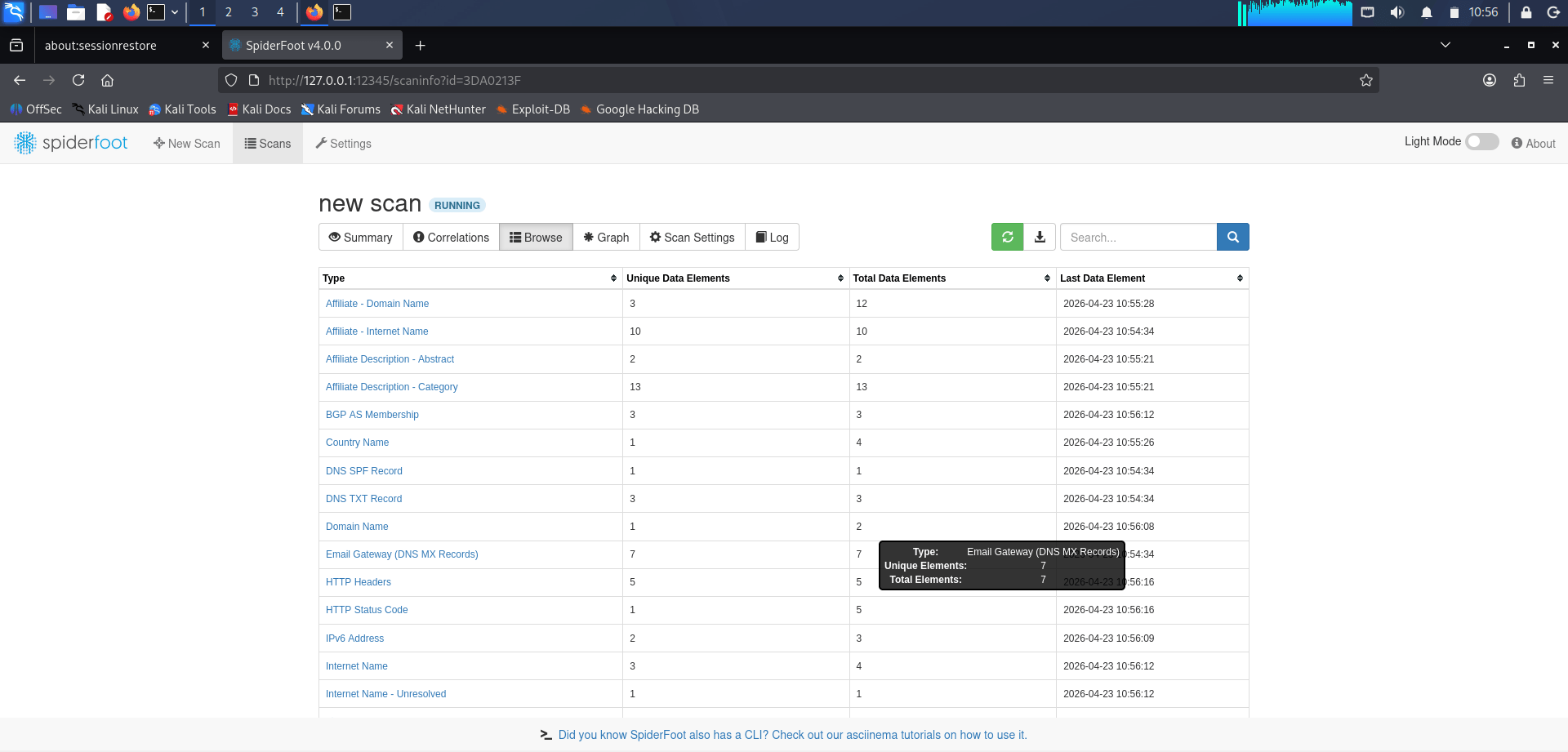Open the Summary tab

(361, 237)
